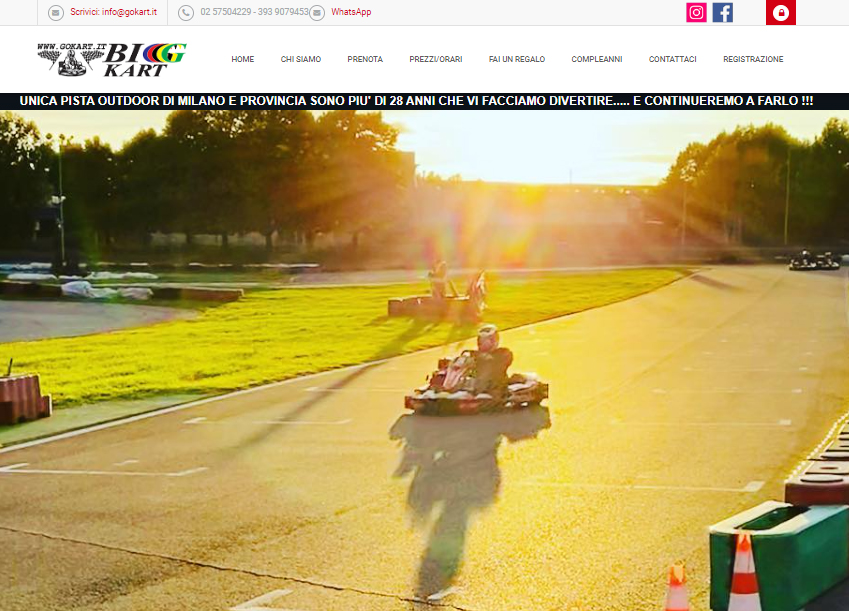The image size is (849, 611).
Task: Open the CONTATTACI menu item
Action: tap(672, 59)
